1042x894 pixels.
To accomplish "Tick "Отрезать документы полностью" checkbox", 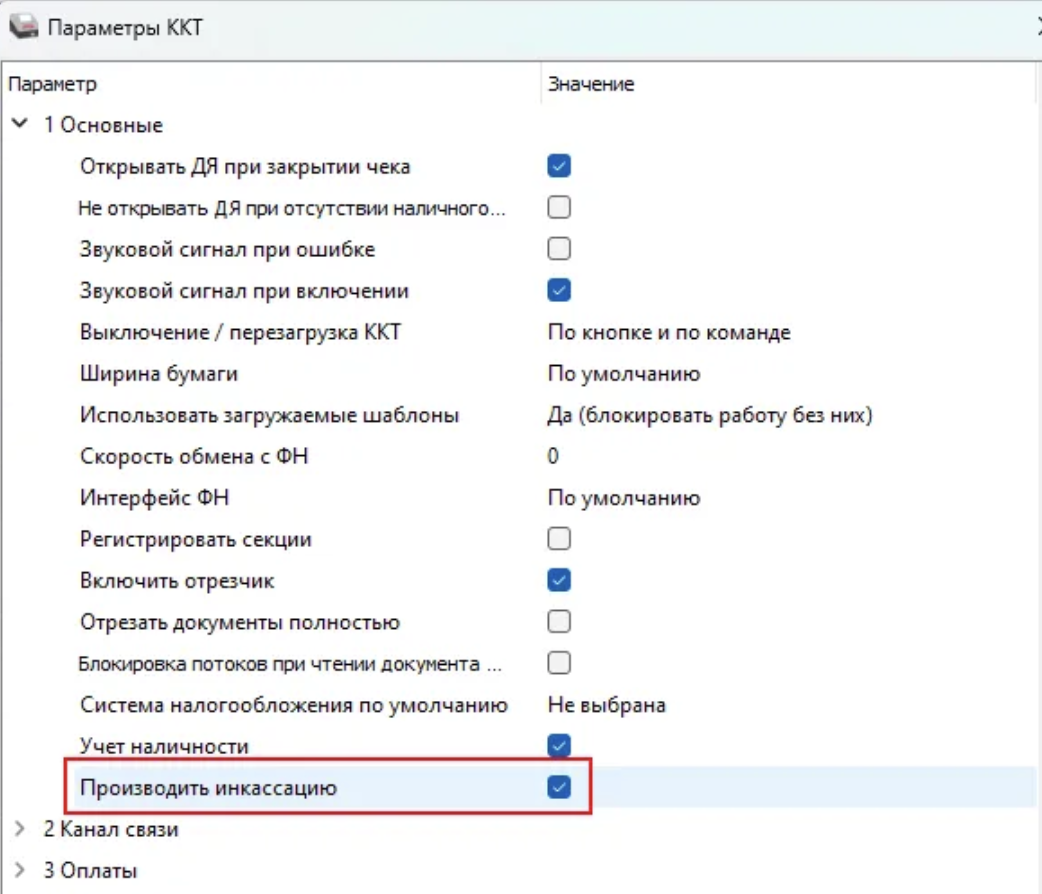I will (559, 622).
